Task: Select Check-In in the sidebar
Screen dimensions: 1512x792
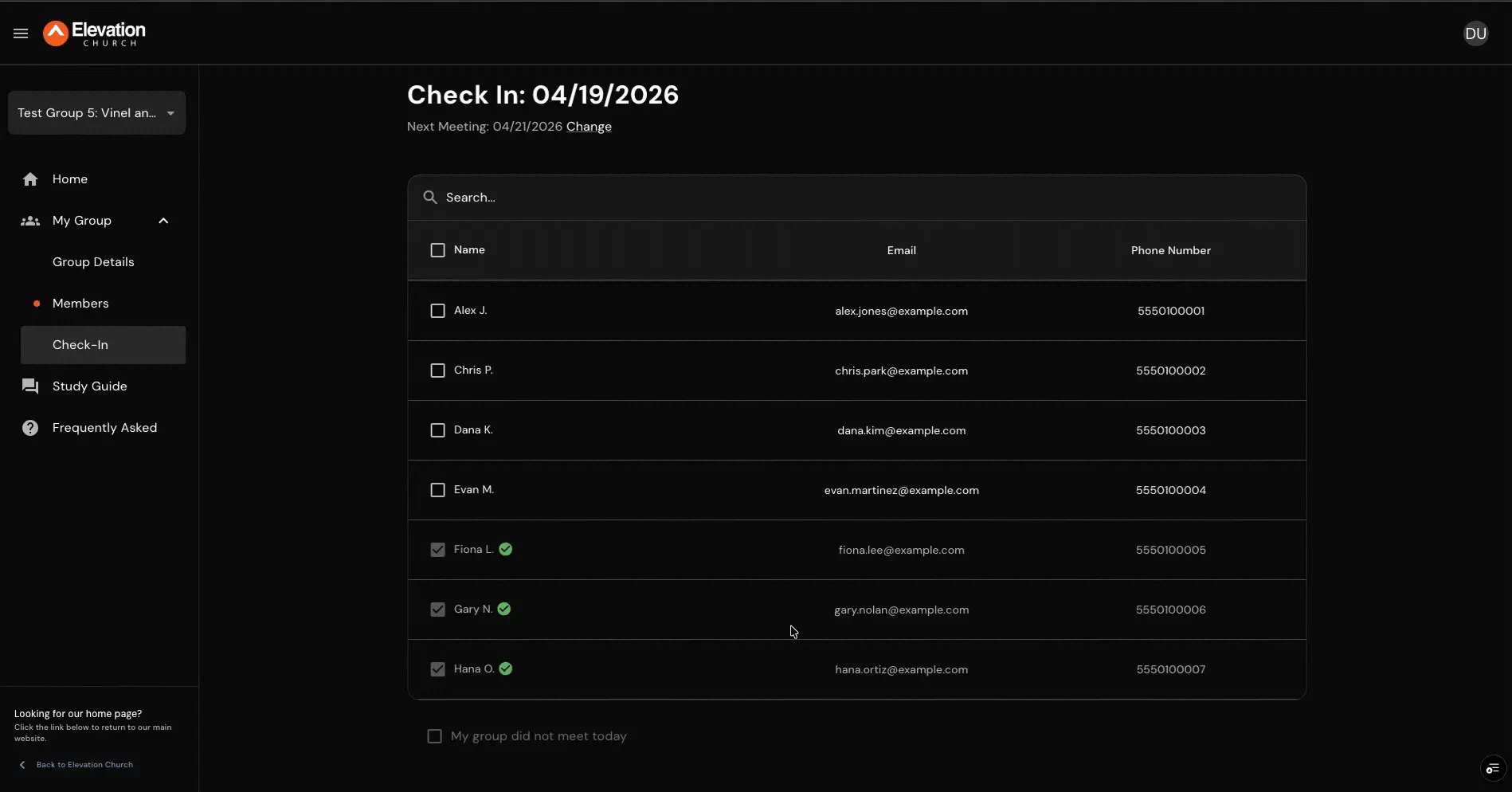Action: tap(103, 345)
